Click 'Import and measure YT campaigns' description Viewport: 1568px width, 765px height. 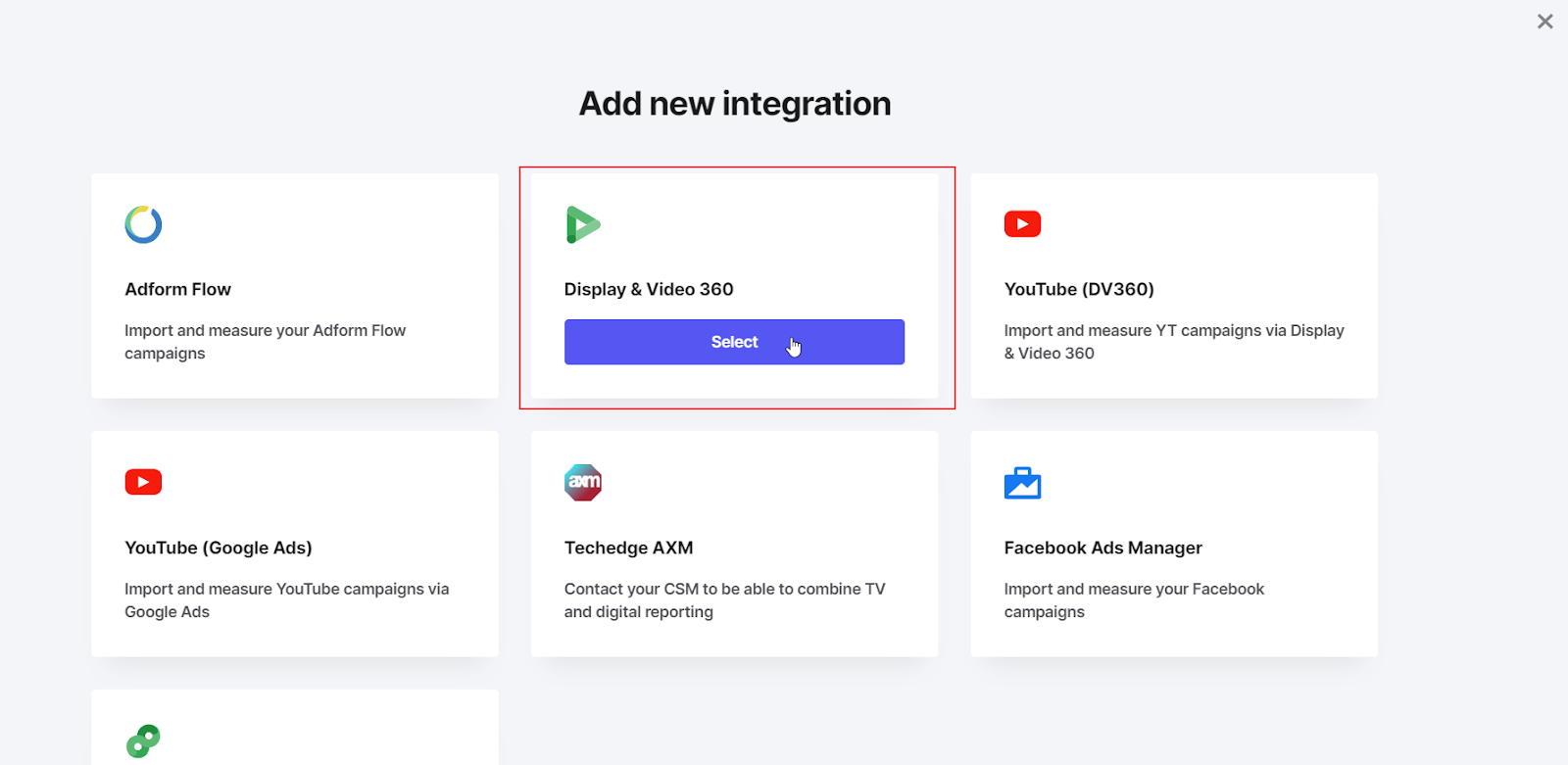(1174, 342)
